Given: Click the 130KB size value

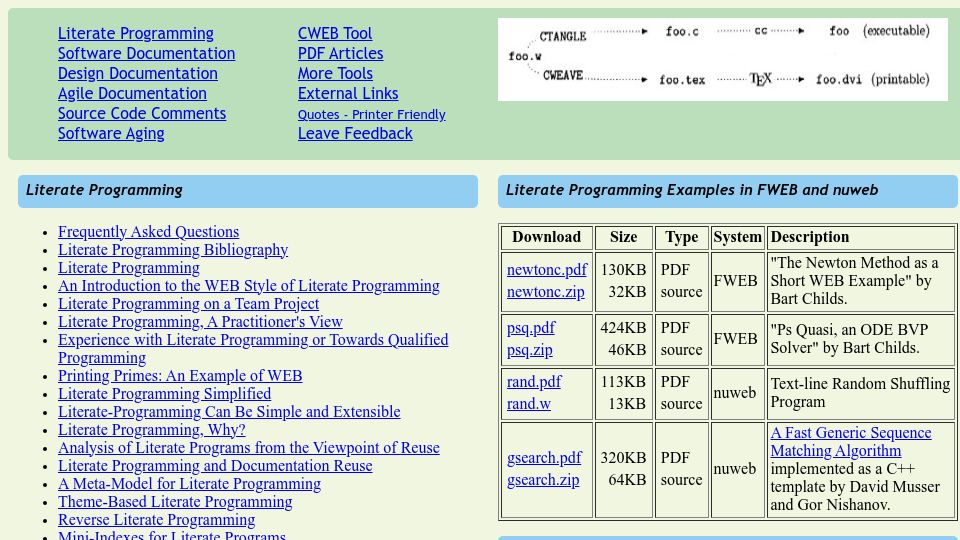Looking at the screenshot, I should [623, 270].
